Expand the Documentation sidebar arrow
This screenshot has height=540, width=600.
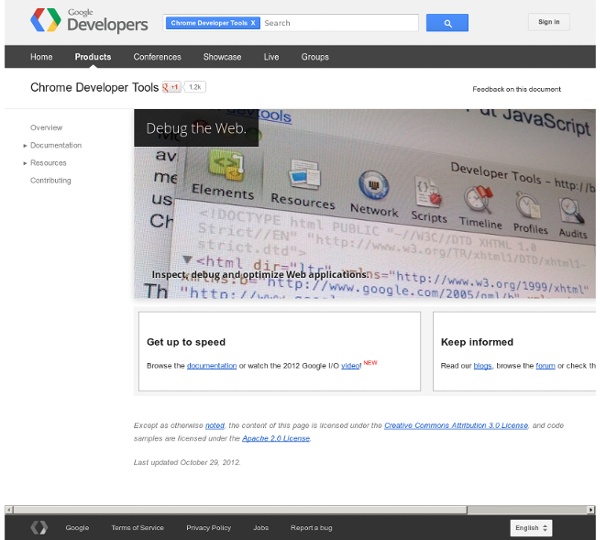pos(25,146)
